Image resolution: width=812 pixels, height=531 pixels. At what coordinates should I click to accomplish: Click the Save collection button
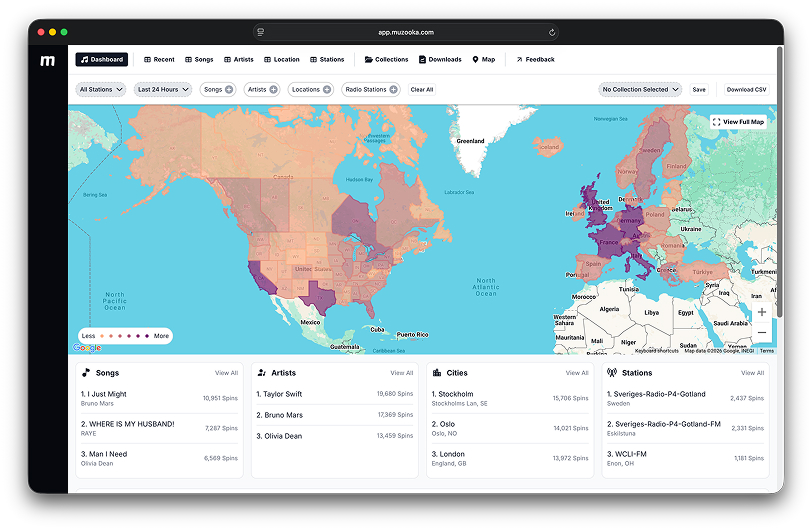(x=699, y=90)
